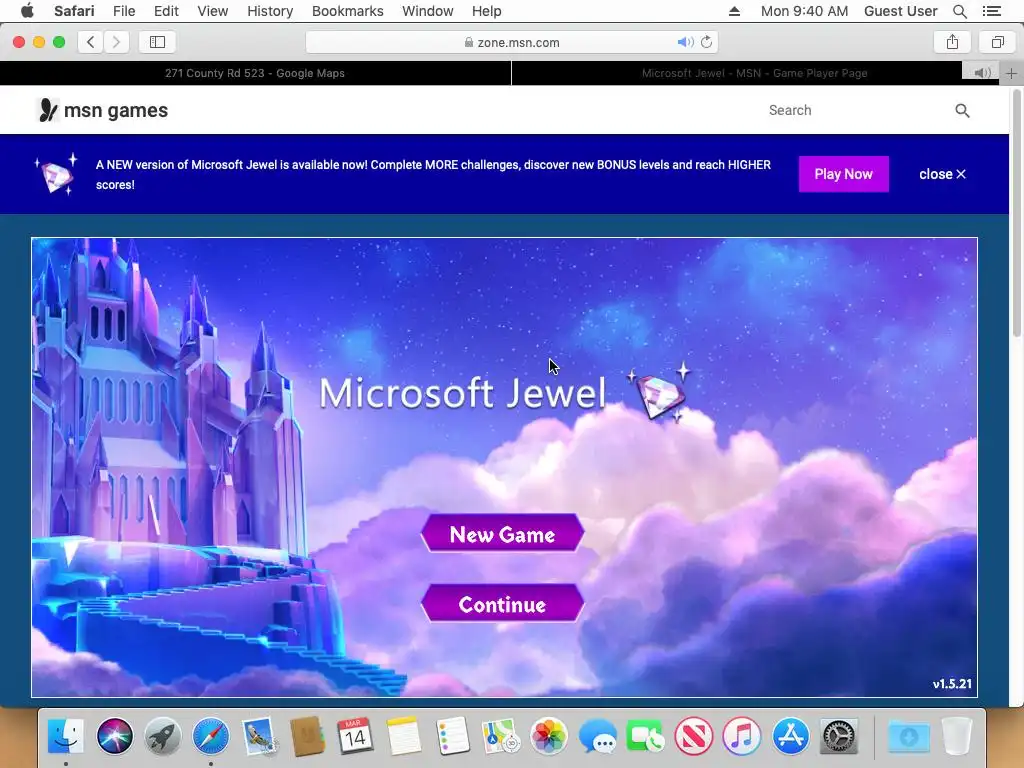This screenshot has width=1024, height=768.
Task: Reload the page with the refresh icon
Action: coord(707,42)
